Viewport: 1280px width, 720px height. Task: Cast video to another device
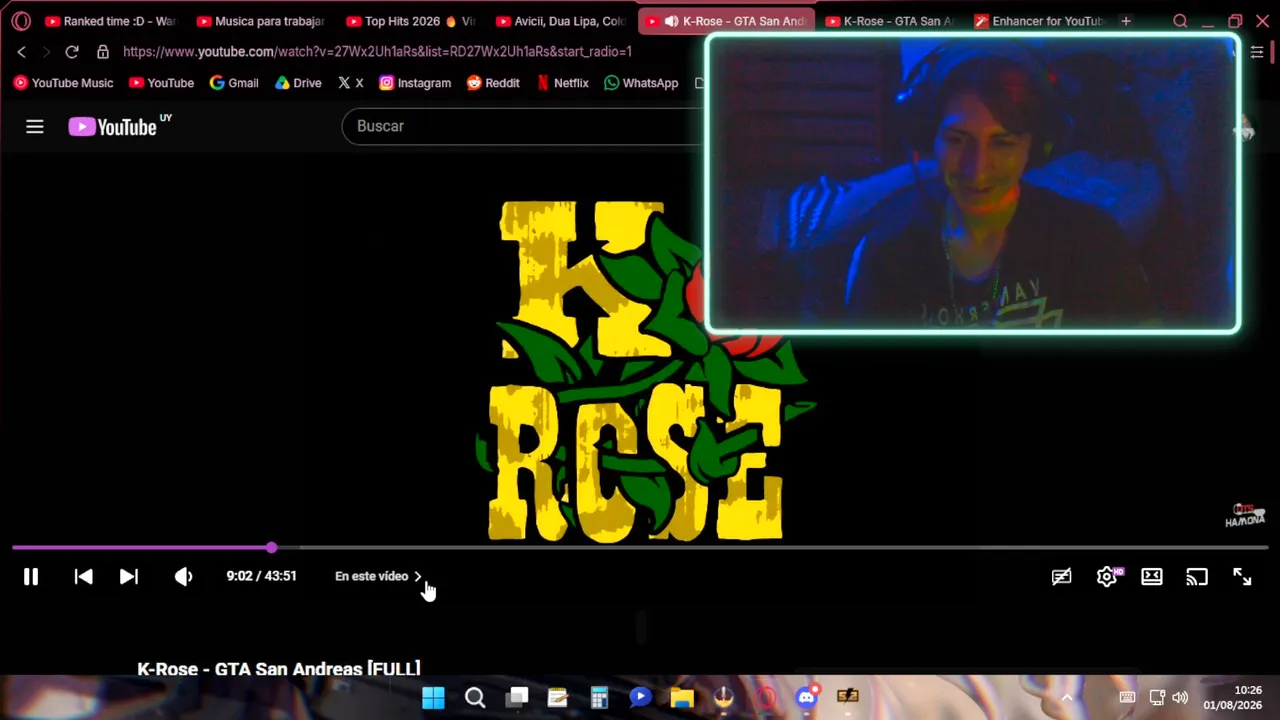coord(1197,577)
